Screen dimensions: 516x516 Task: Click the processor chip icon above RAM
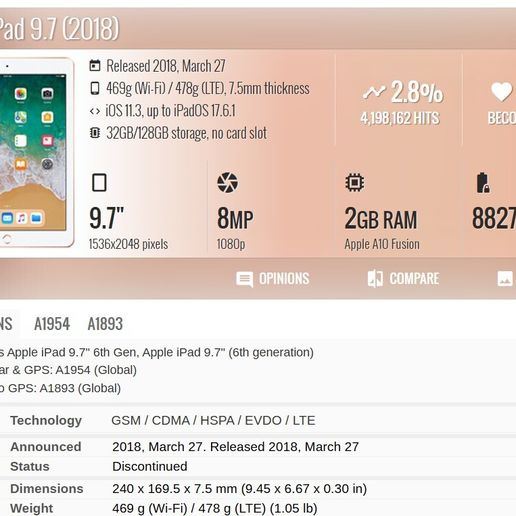coord(354,182)
